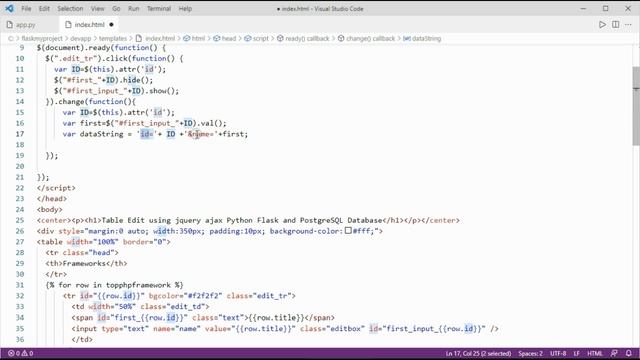Click '{{row.title}}' in the span line
Screen dimensions: 640x360
276,318
